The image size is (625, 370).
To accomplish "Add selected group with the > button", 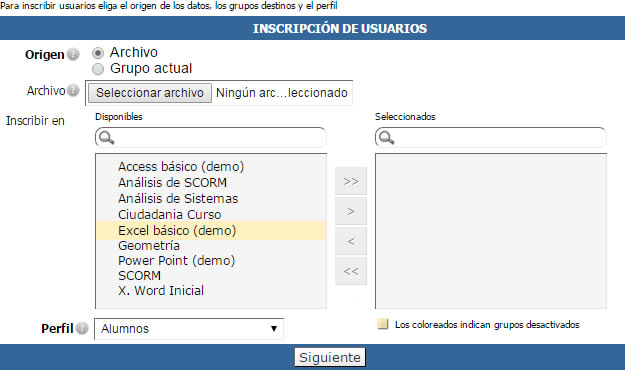I will tap(351, 211).
